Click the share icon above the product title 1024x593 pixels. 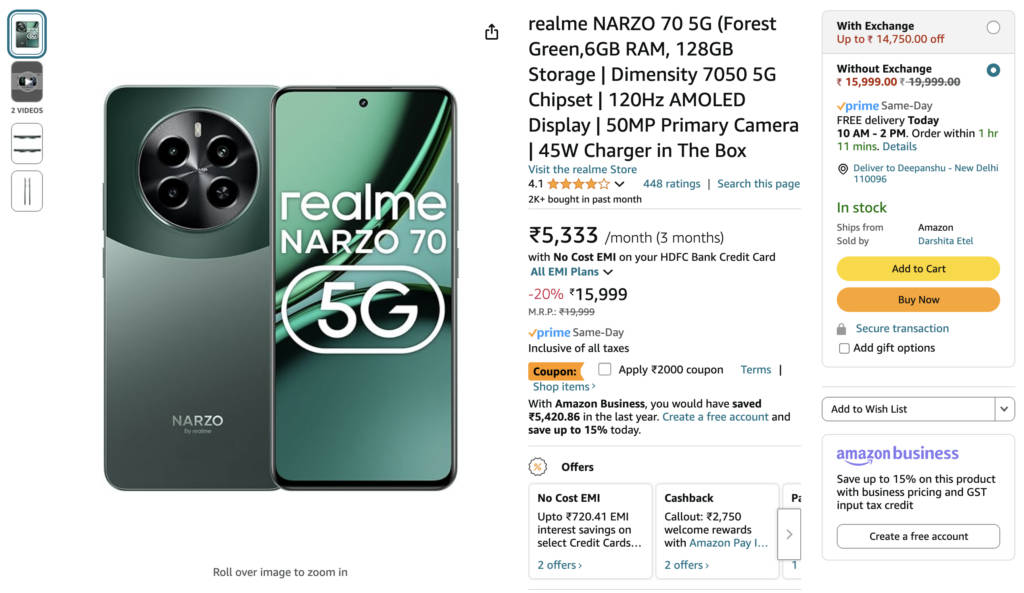tap(491, 31)
